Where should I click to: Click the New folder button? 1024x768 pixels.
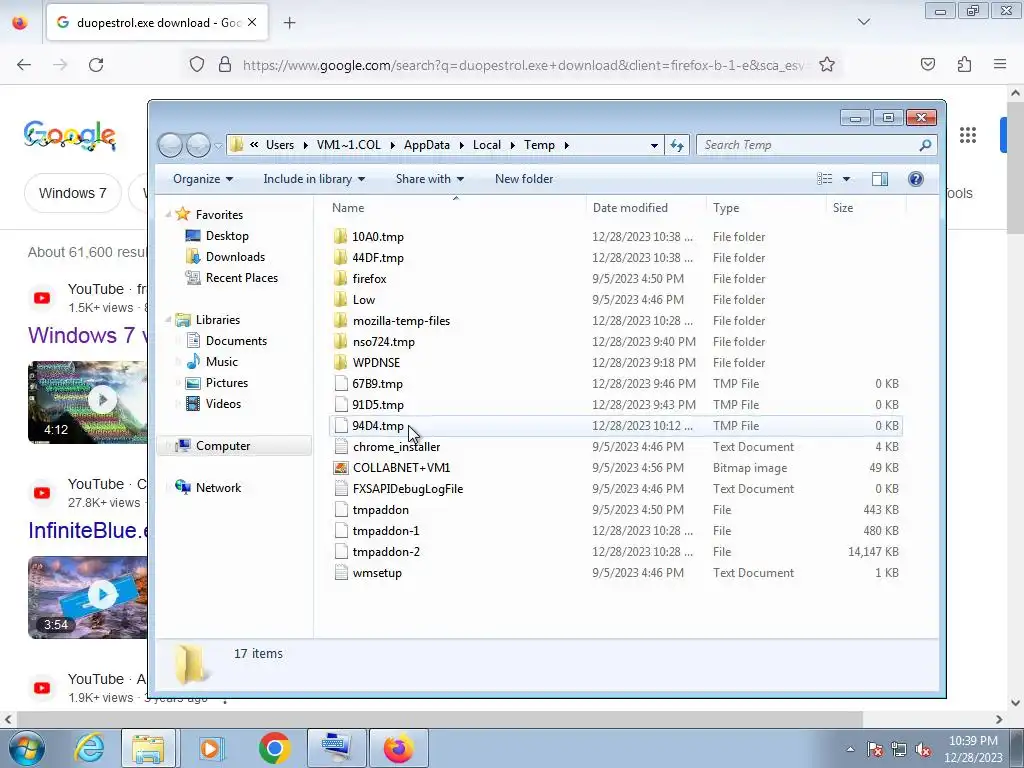524,179
